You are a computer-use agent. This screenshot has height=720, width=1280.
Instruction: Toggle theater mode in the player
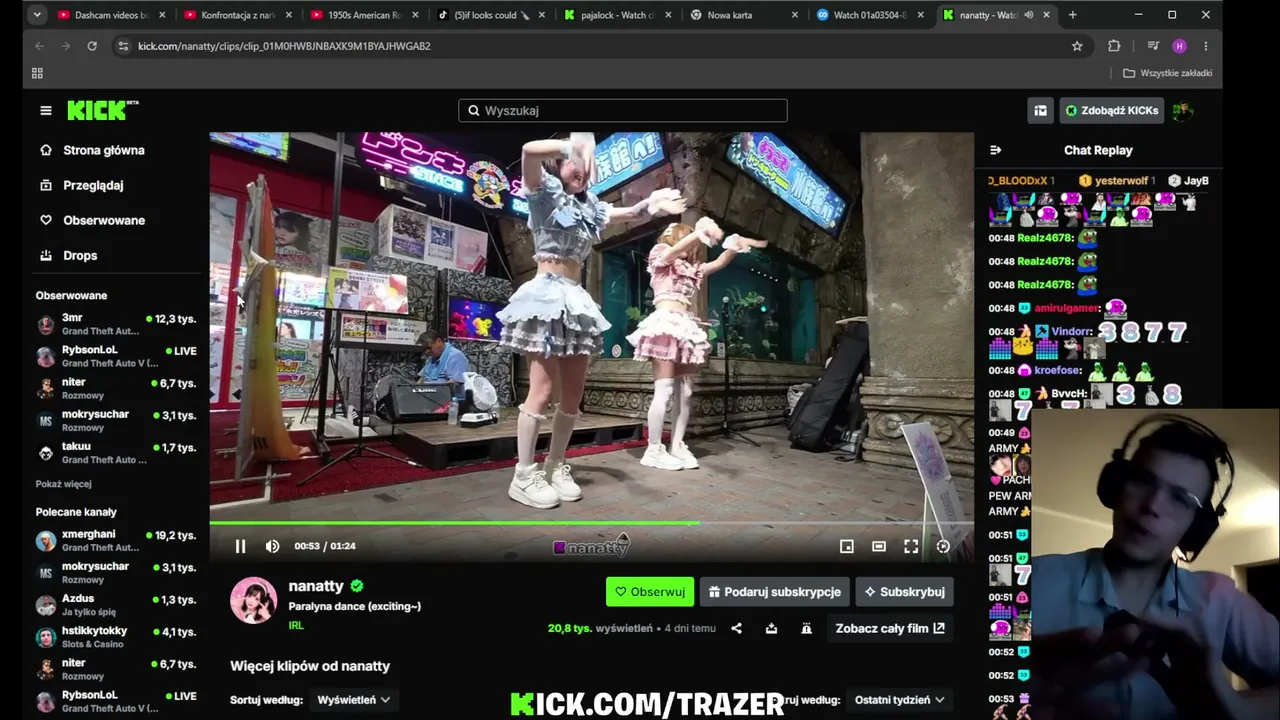[x=879, y=546]
